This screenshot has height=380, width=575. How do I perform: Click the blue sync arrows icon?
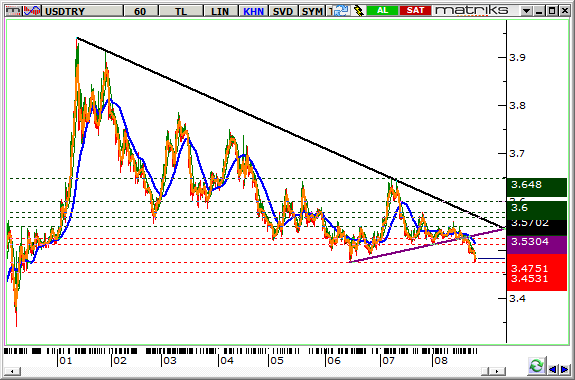pos(341,11)
